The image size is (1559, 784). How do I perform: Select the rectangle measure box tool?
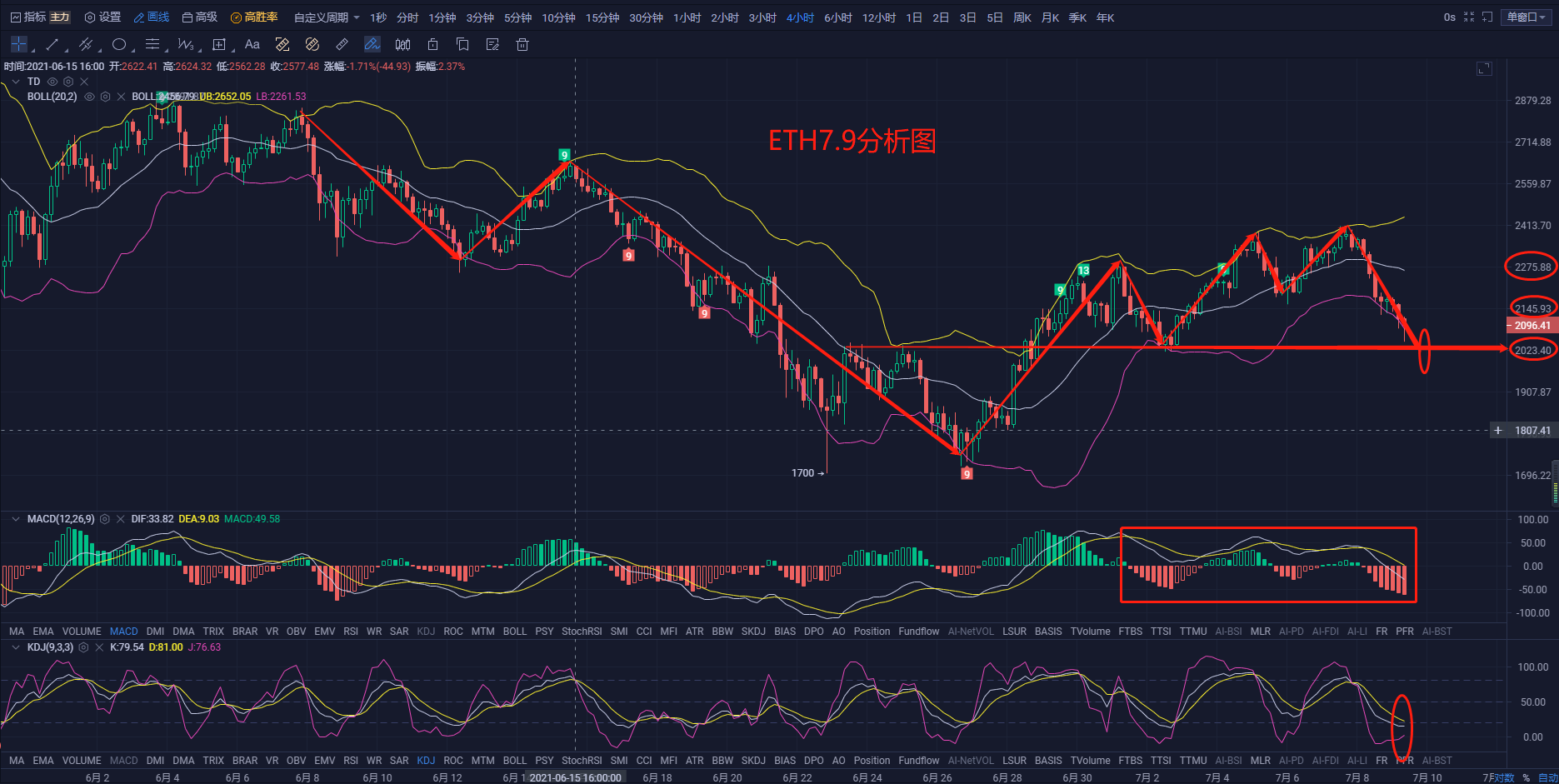(219, 44)
